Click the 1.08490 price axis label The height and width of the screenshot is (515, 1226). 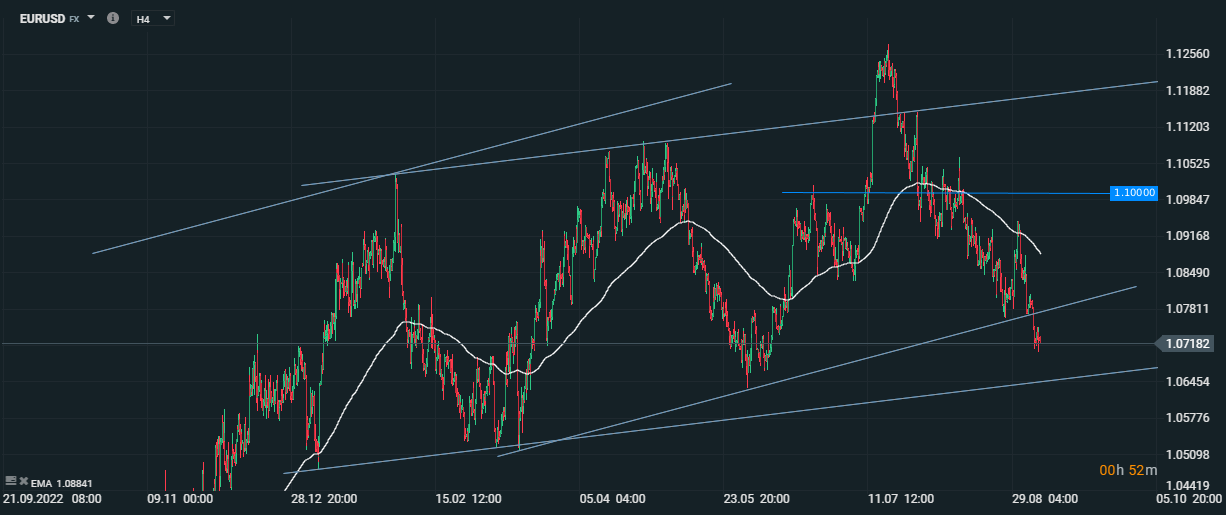pyautogui.click(x=1189, y=272)
